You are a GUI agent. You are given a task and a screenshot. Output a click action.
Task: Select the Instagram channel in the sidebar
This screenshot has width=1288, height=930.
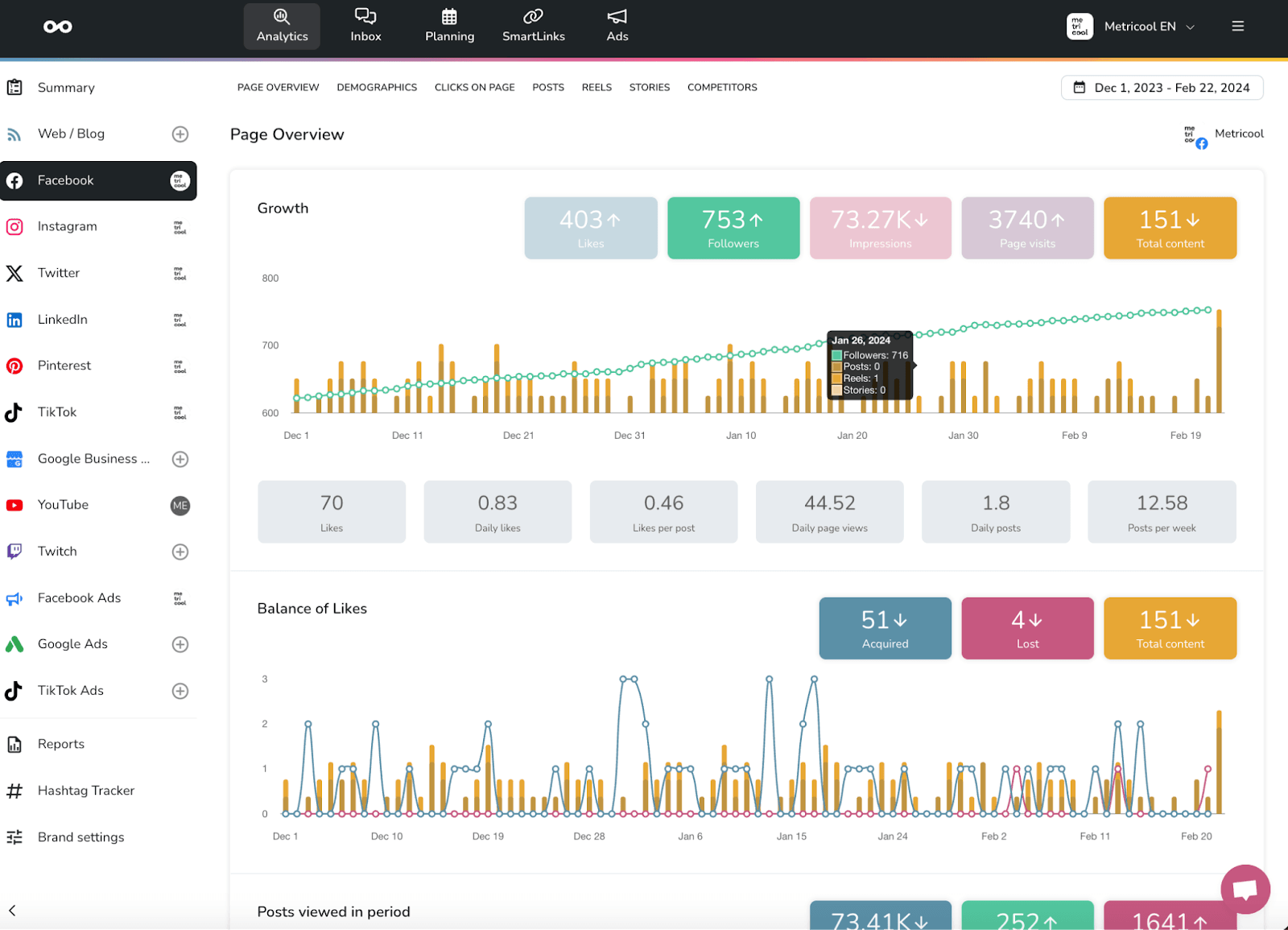point(68,226)
